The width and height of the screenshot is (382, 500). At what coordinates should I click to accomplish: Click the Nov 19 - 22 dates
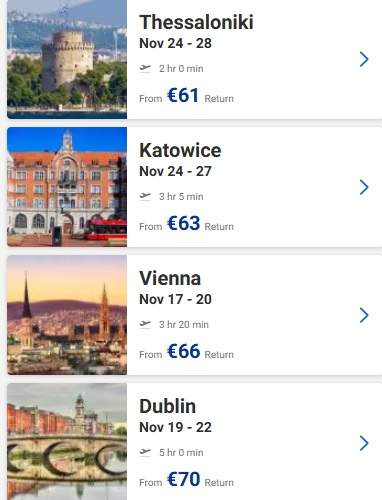175,427
